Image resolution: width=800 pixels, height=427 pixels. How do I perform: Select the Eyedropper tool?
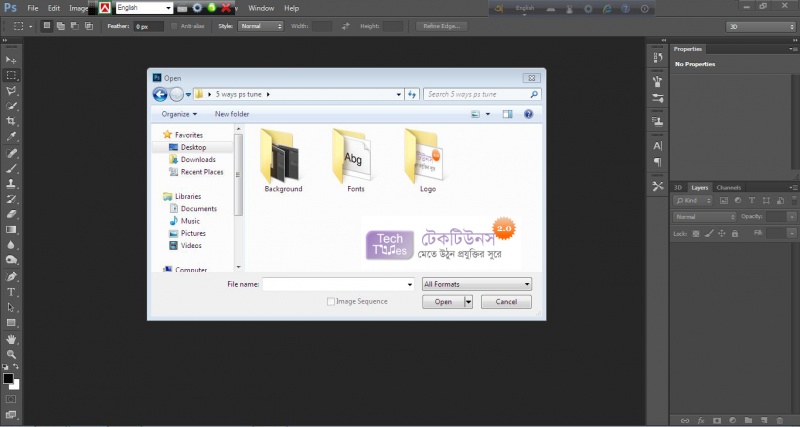[11, 137]
